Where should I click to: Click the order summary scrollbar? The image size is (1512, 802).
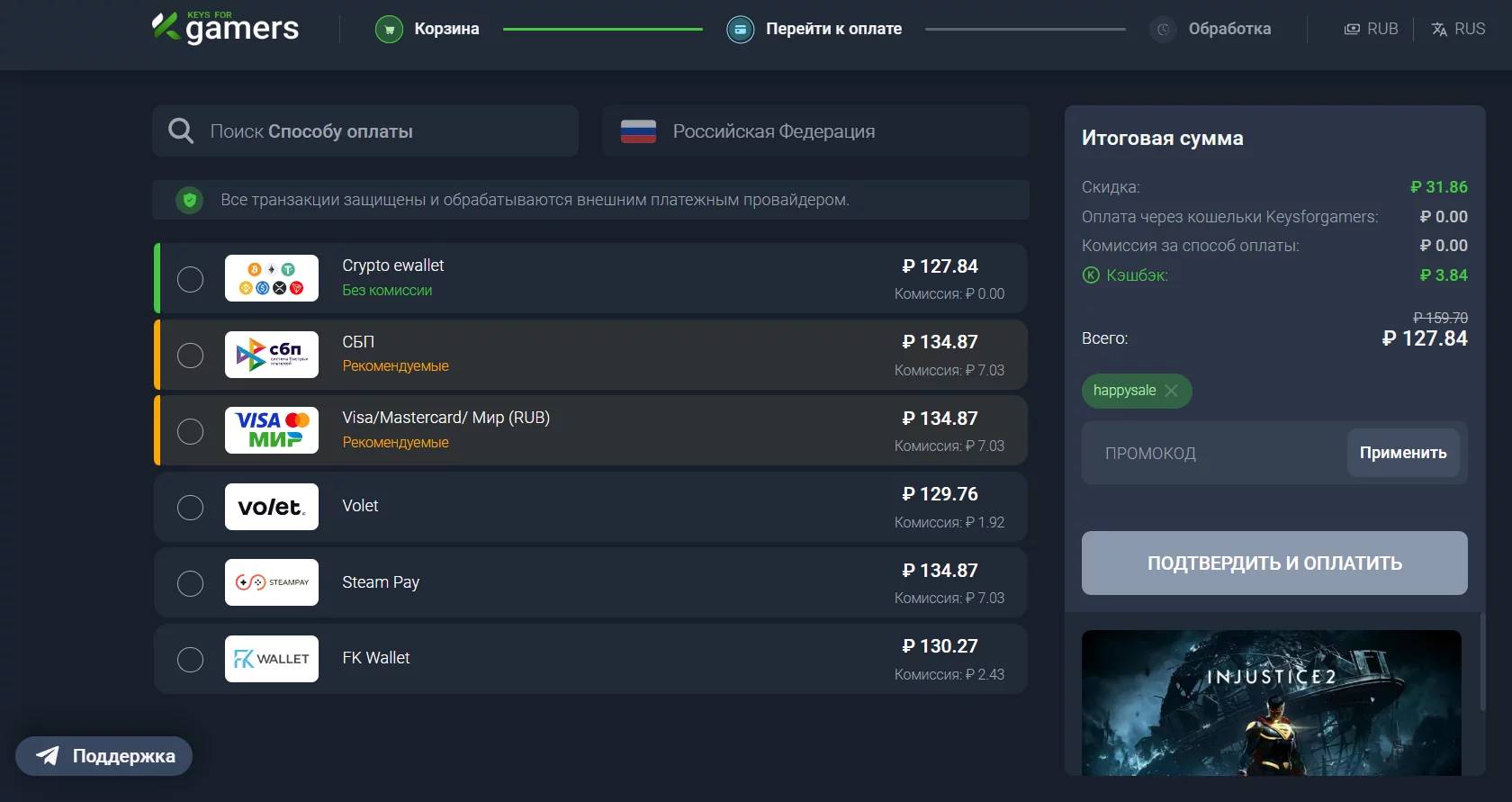[x=1482, y=662]
